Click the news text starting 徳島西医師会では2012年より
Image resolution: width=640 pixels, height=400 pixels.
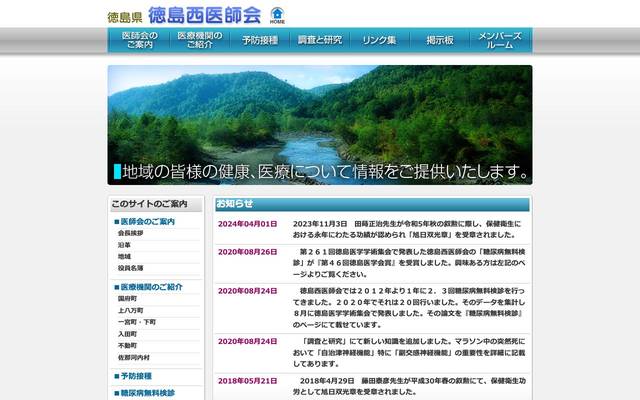409,308
